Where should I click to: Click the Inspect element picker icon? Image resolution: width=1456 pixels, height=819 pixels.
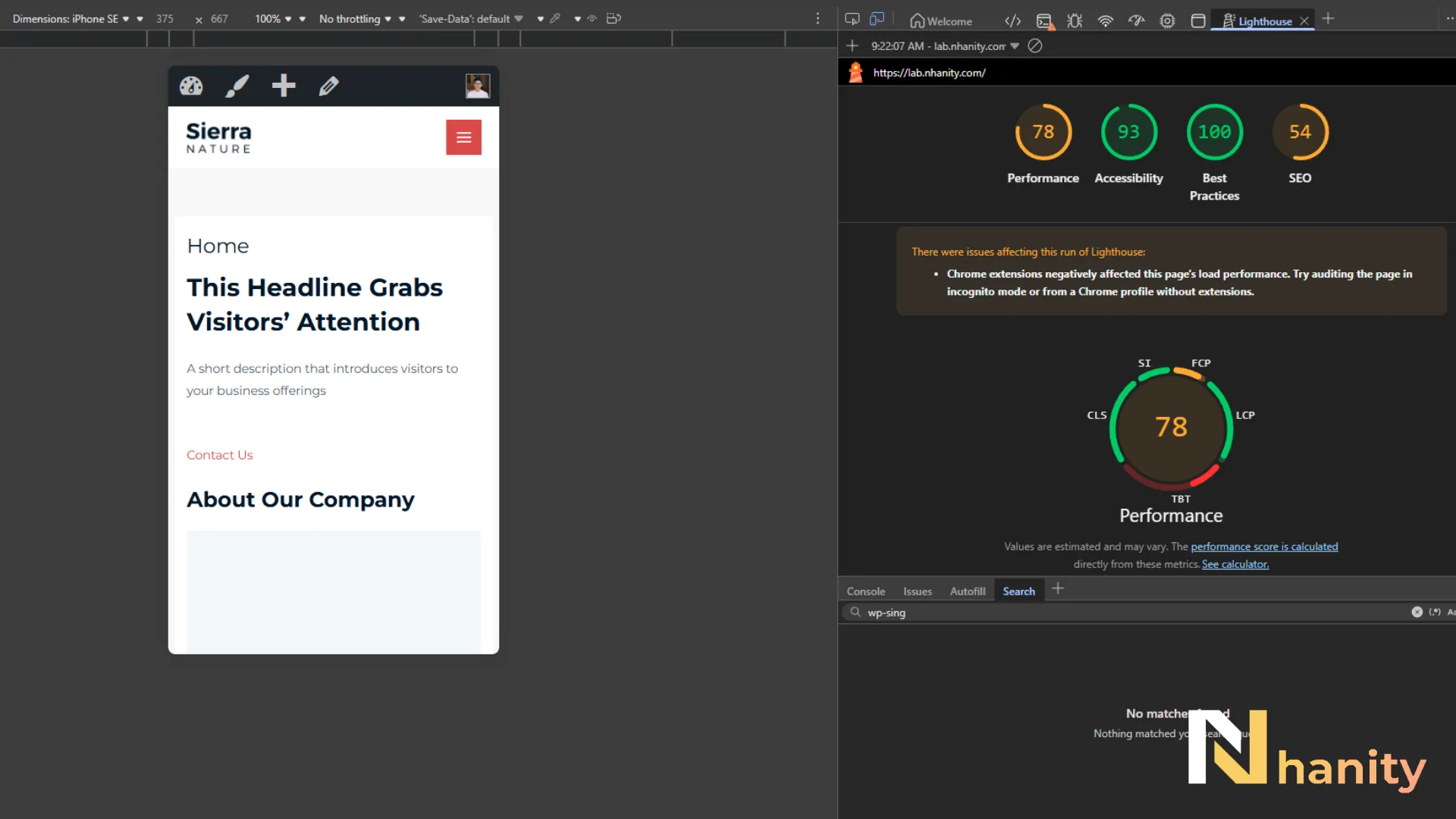click(x=852, y=20)
